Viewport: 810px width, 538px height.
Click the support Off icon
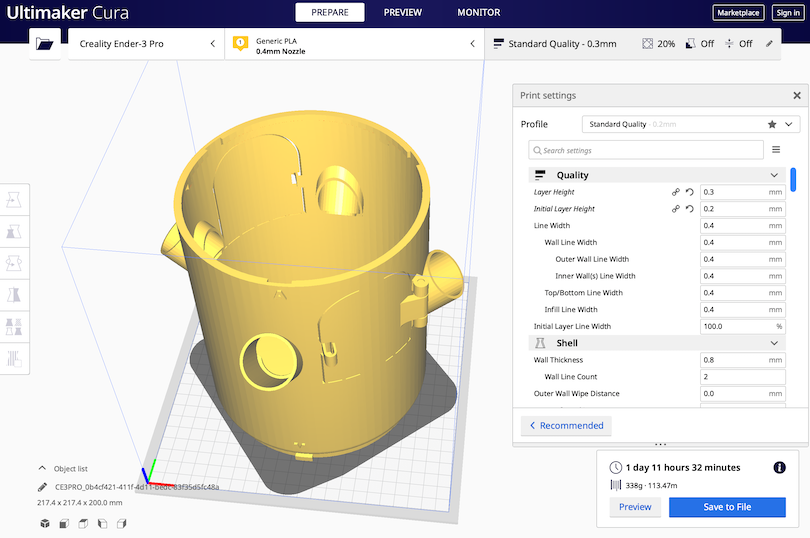point(690,44)
